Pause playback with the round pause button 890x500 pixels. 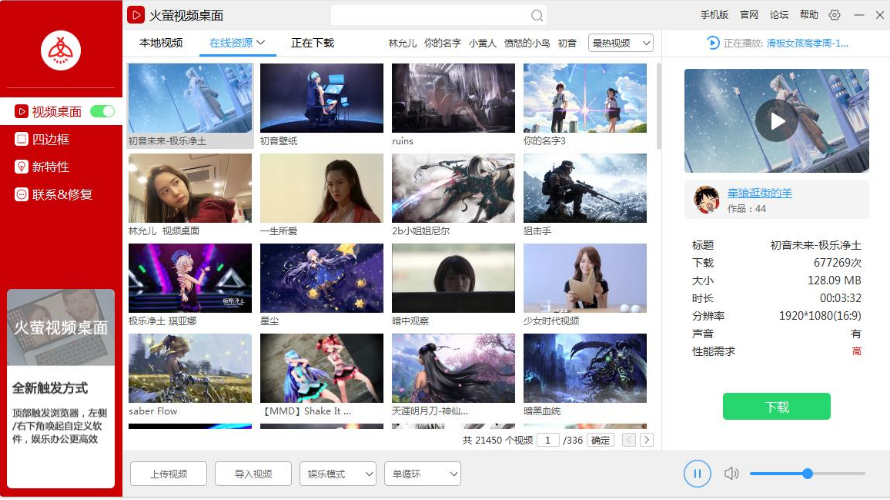[697, 473]
